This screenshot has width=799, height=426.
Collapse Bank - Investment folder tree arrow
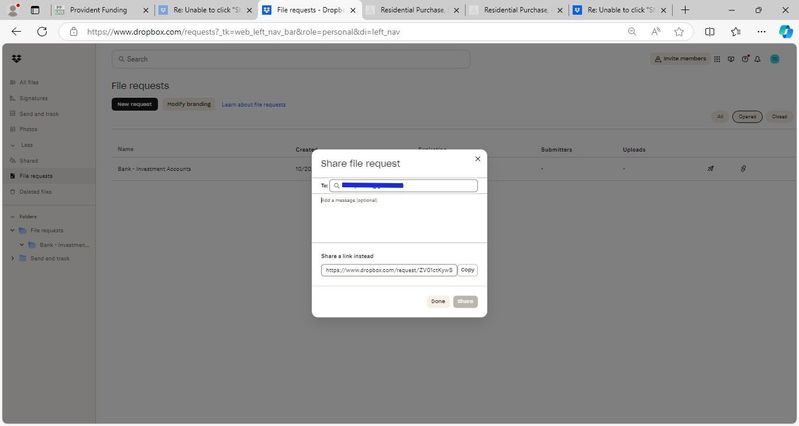coord(22,245)
